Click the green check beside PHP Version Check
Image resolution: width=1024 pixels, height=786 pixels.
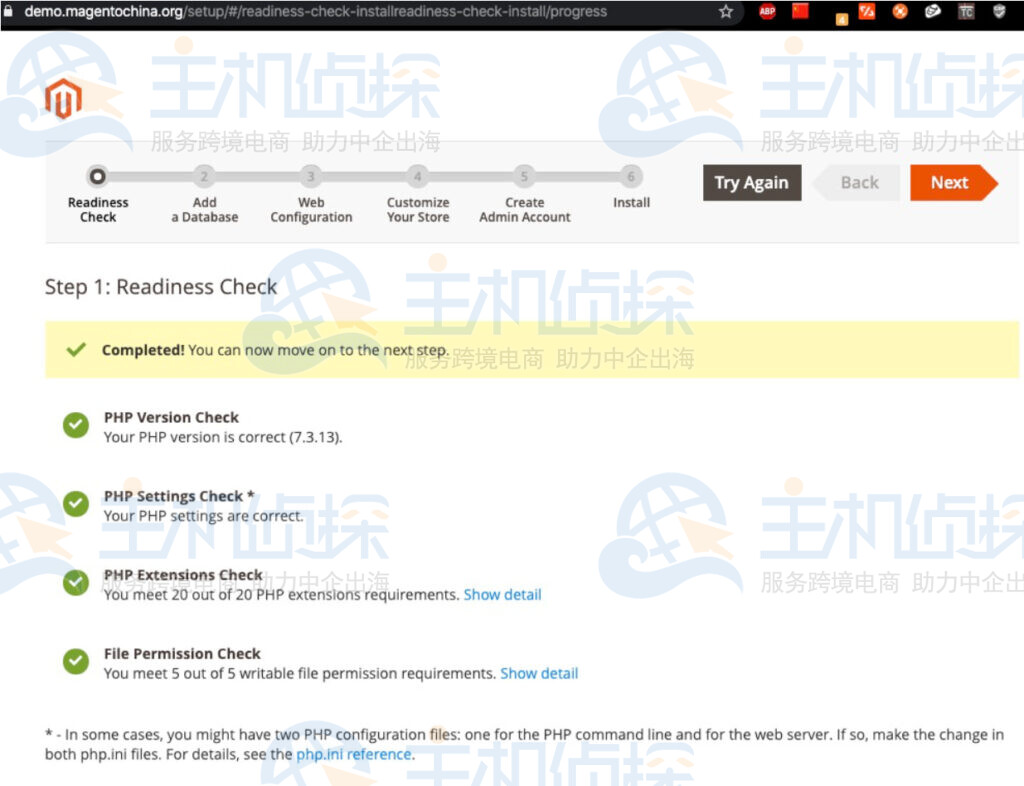pyautogui.click(x=76, y=426)
